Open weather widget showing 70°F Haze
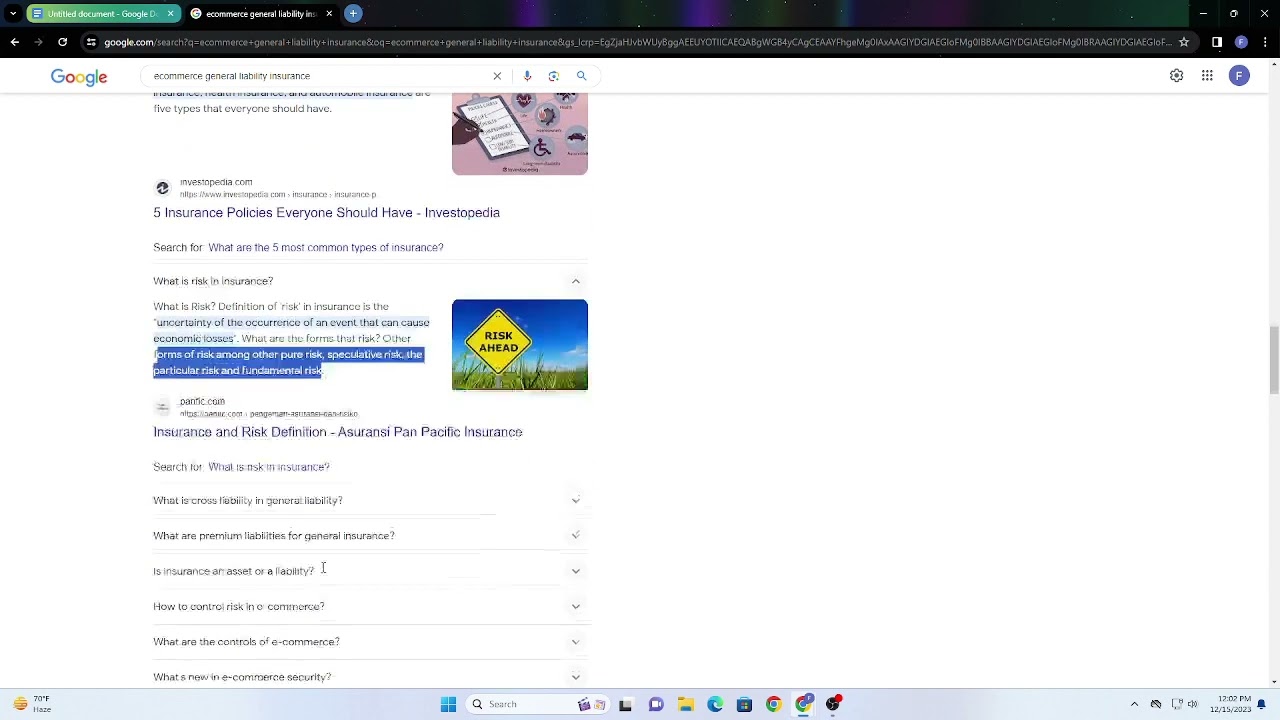Image resolution: width=1280 pixels, height=720 pixels. pyautogui.click(x=31, y=704)
